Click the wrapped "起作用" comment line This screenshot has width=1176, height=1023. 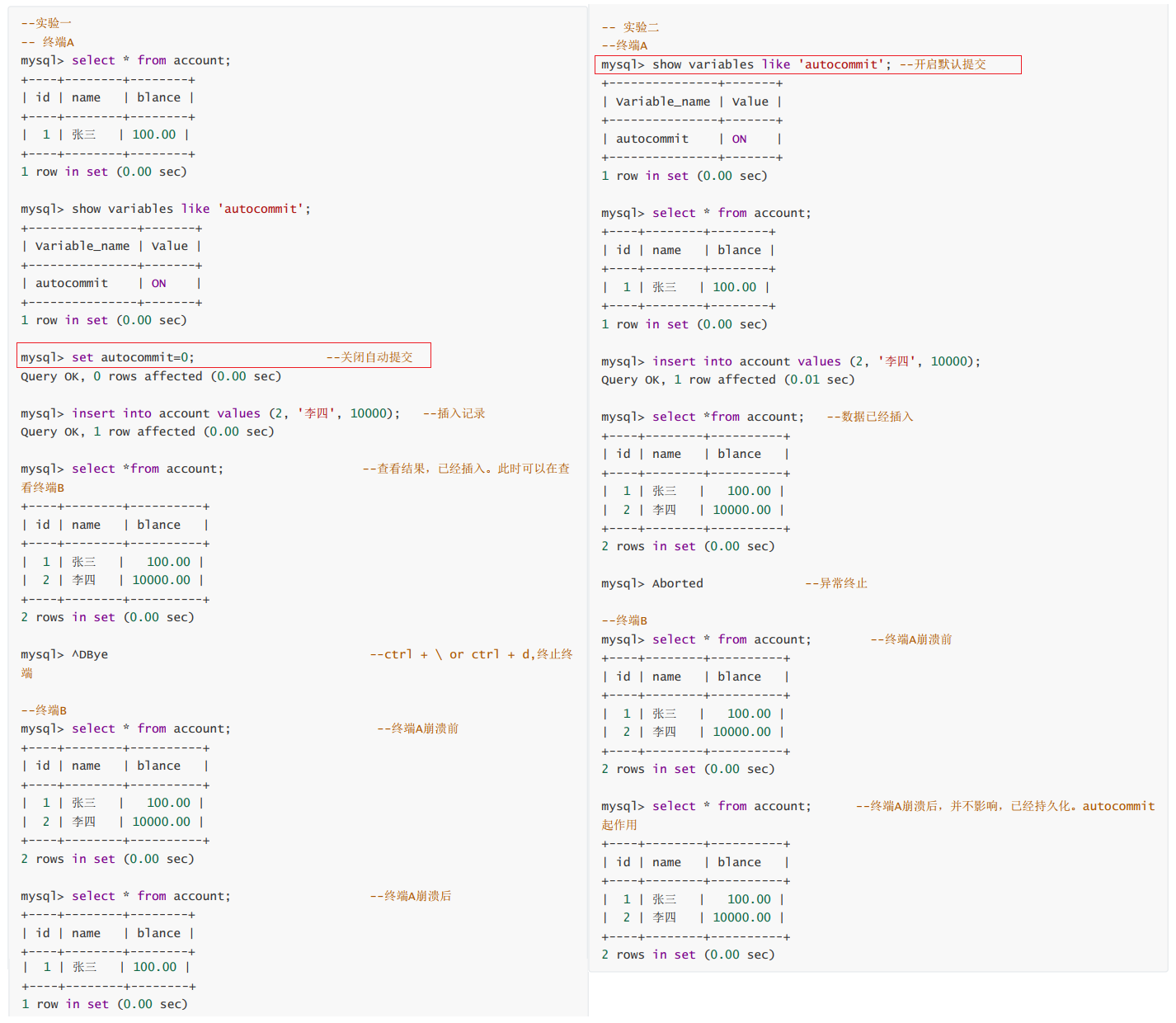coord(619,825)
